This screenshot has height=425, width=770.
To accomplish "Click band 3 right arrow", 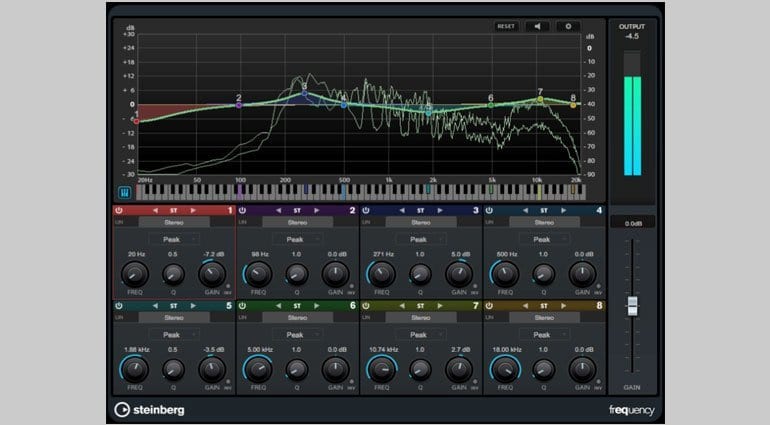I will click(x=440, y=210).
